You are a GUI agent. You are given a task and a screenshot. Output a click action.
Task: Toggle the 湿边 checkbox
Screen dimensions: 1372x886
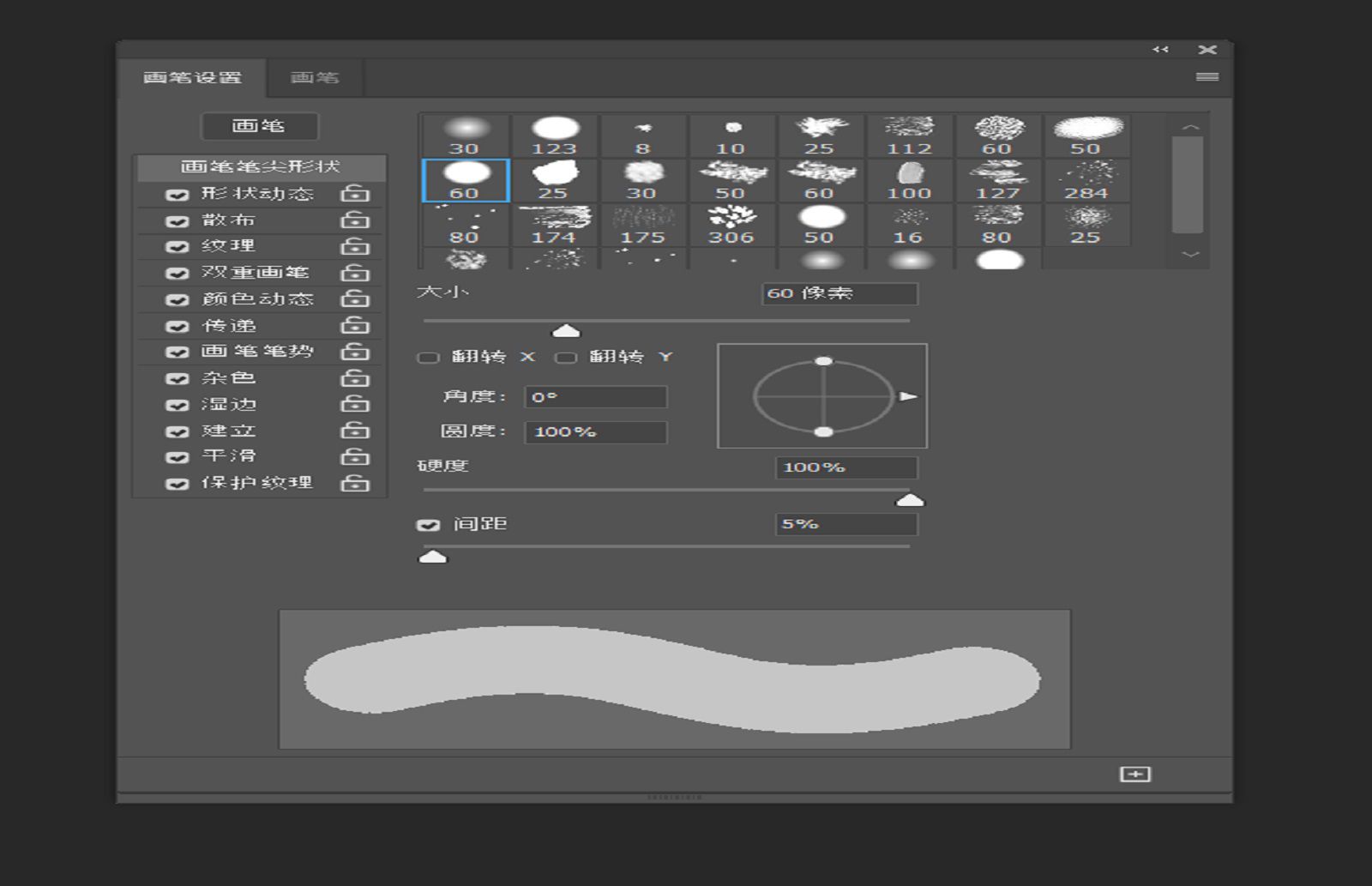coord(177,405)
